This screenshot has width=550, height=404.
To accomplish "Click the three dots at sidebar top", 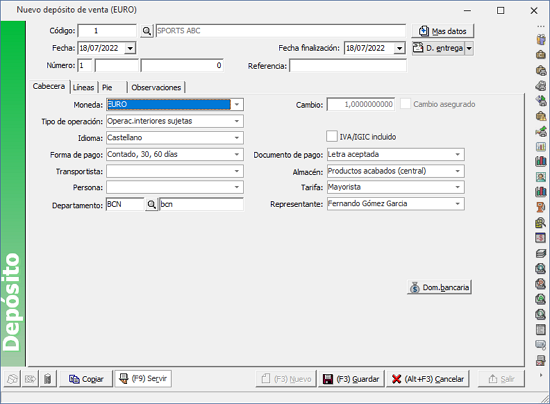I will 541,27.
